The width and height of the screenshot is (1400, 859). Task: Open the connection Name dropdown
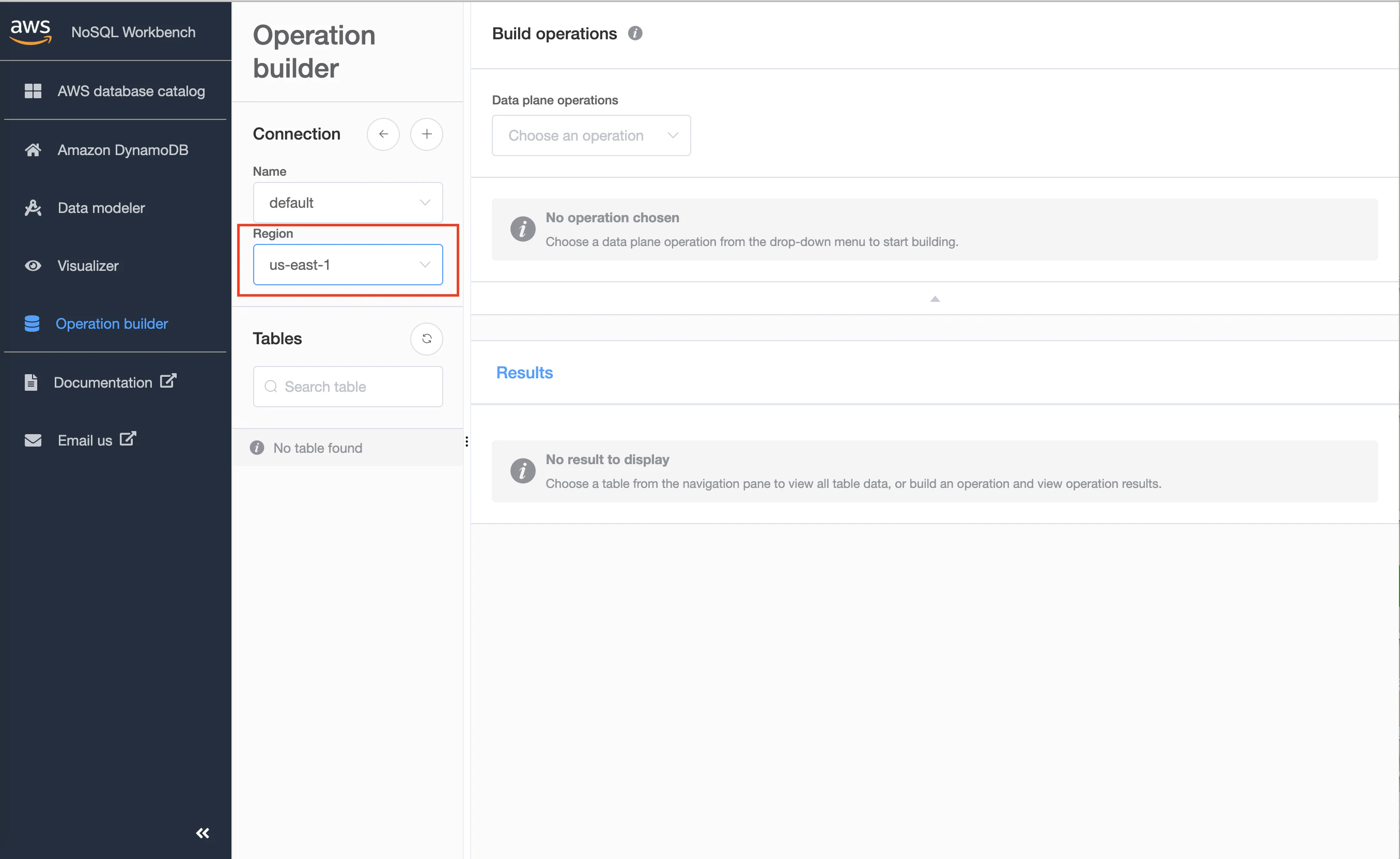(348, 203)
